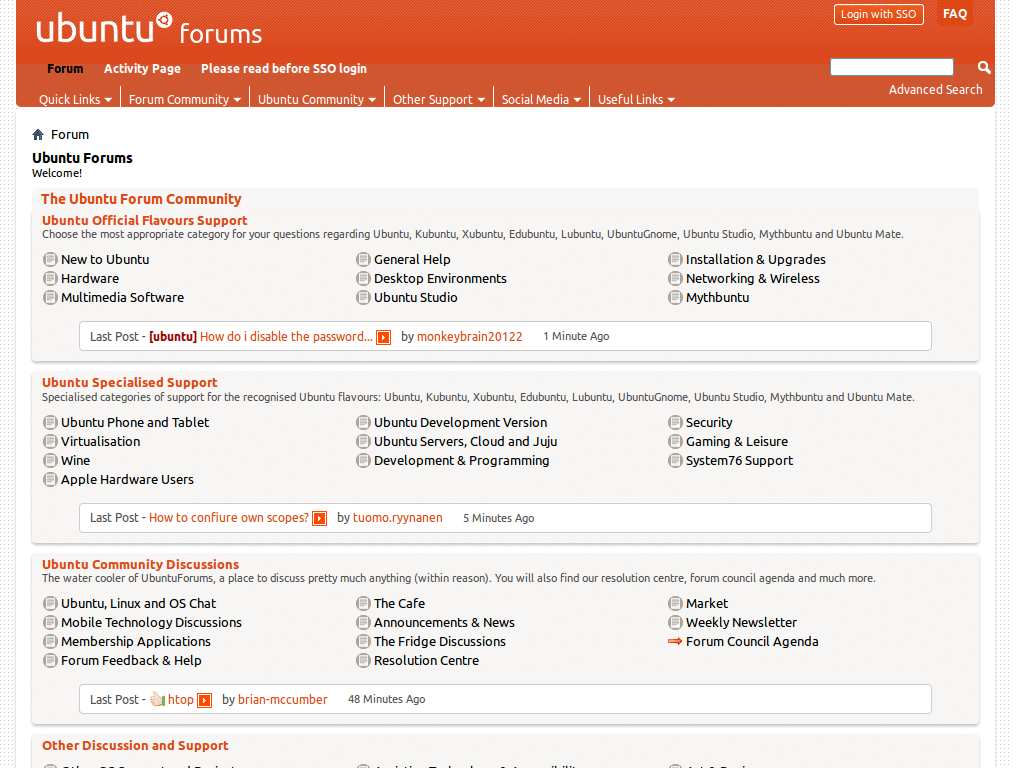1024x768 pixels.
Task: Click the redirect arrow beside Forum Council Agenda
Action: point(676,641)
